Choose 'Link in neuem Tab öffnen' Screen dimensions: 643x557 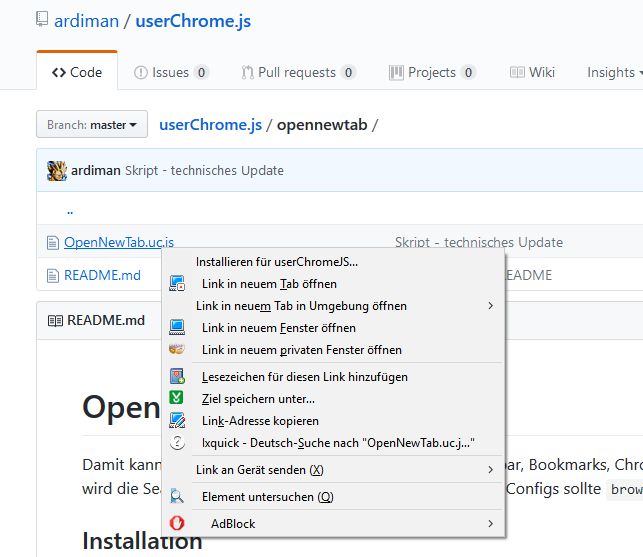pos(333,284)
